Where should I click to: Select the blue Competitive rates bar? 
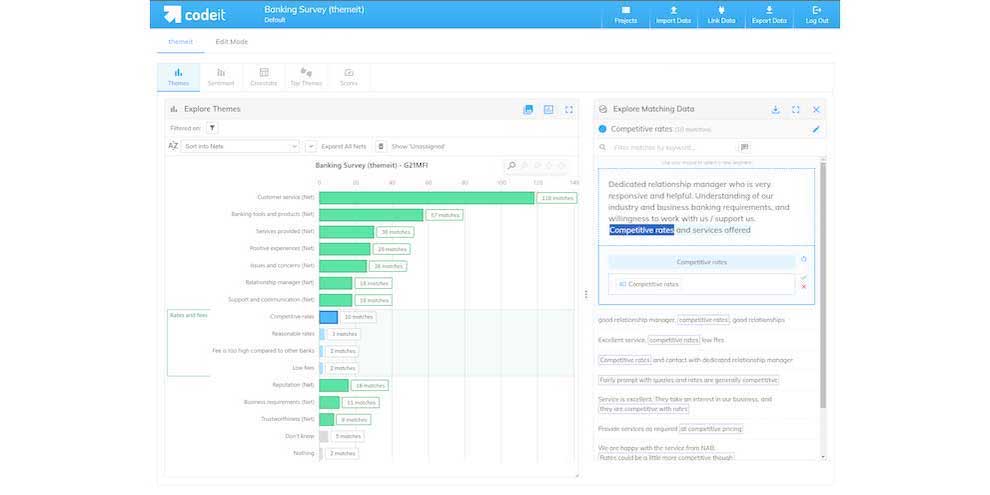[328, 317]
